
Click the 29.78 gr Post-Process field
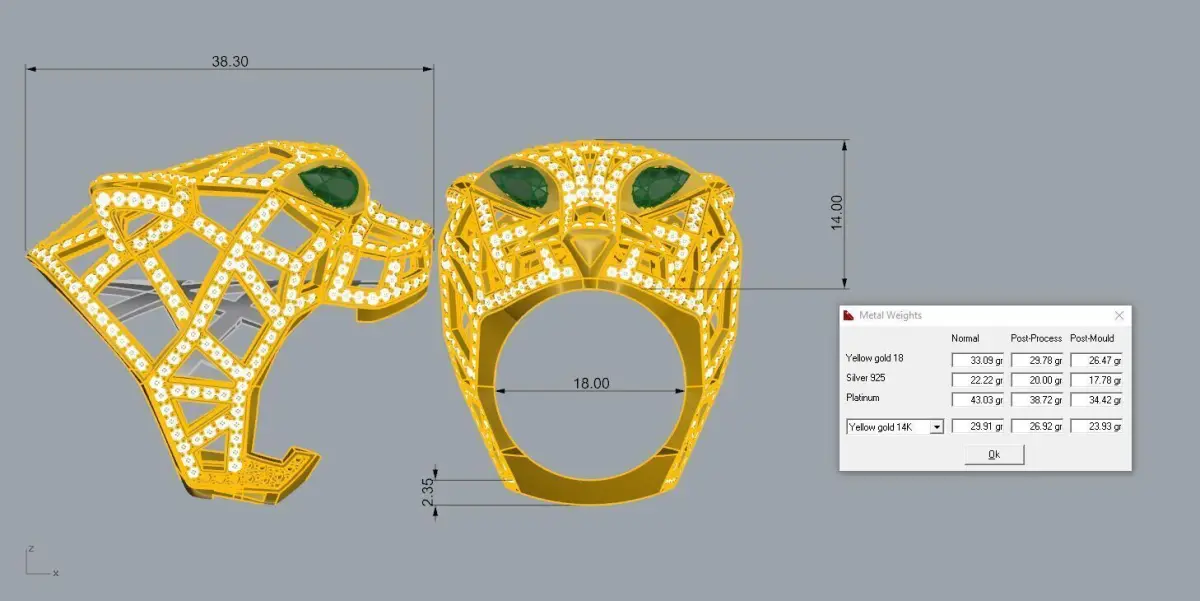[x=1036, y=360]
